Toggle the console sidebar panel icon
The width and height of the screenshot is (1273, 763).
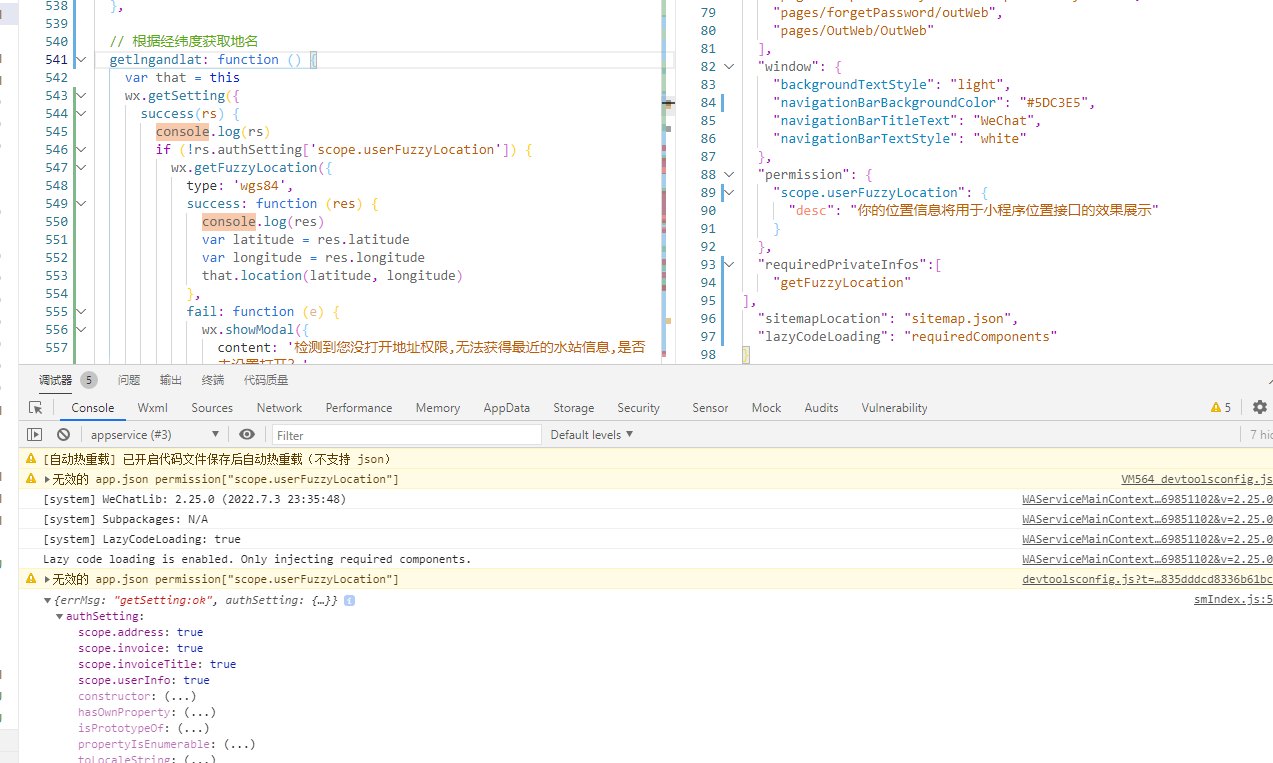tap(35, 435)
